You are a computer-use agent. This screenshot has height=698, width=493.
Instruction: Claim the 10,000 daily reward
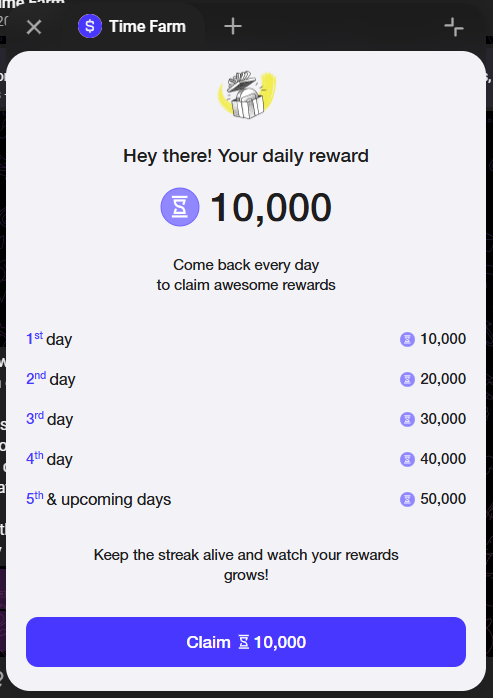246,642
